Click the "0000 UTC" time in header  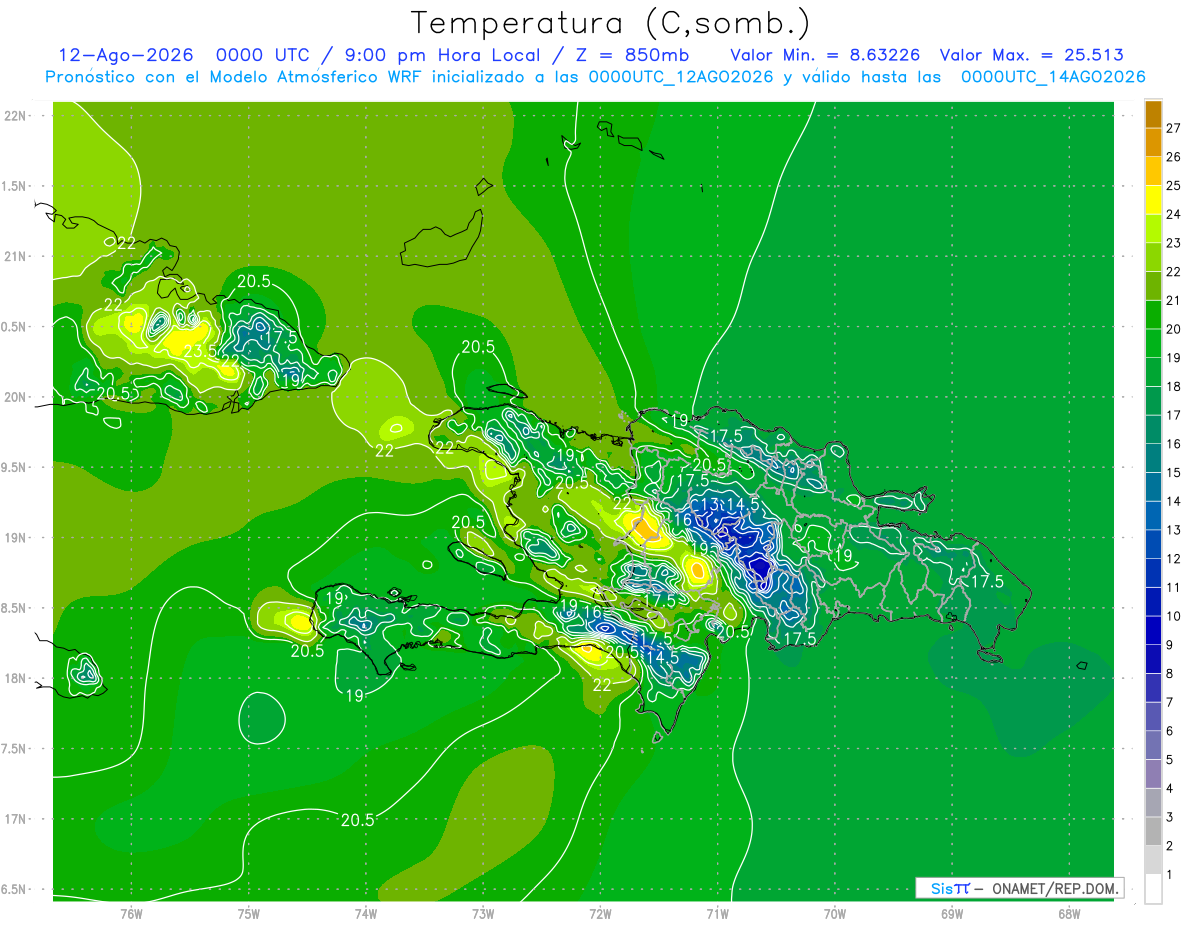[263, 55]
